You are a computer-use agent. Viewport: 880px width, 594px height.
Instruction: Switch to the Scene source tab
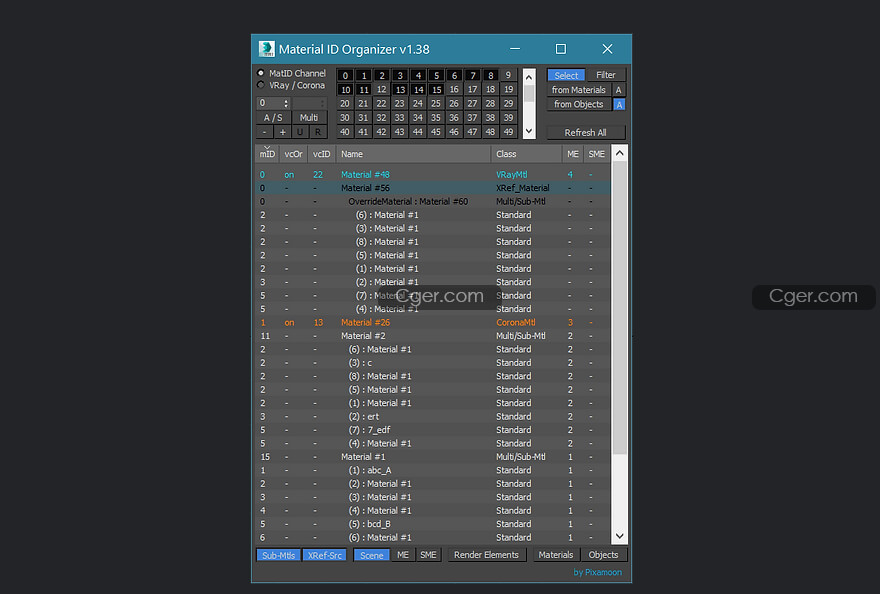372,555
